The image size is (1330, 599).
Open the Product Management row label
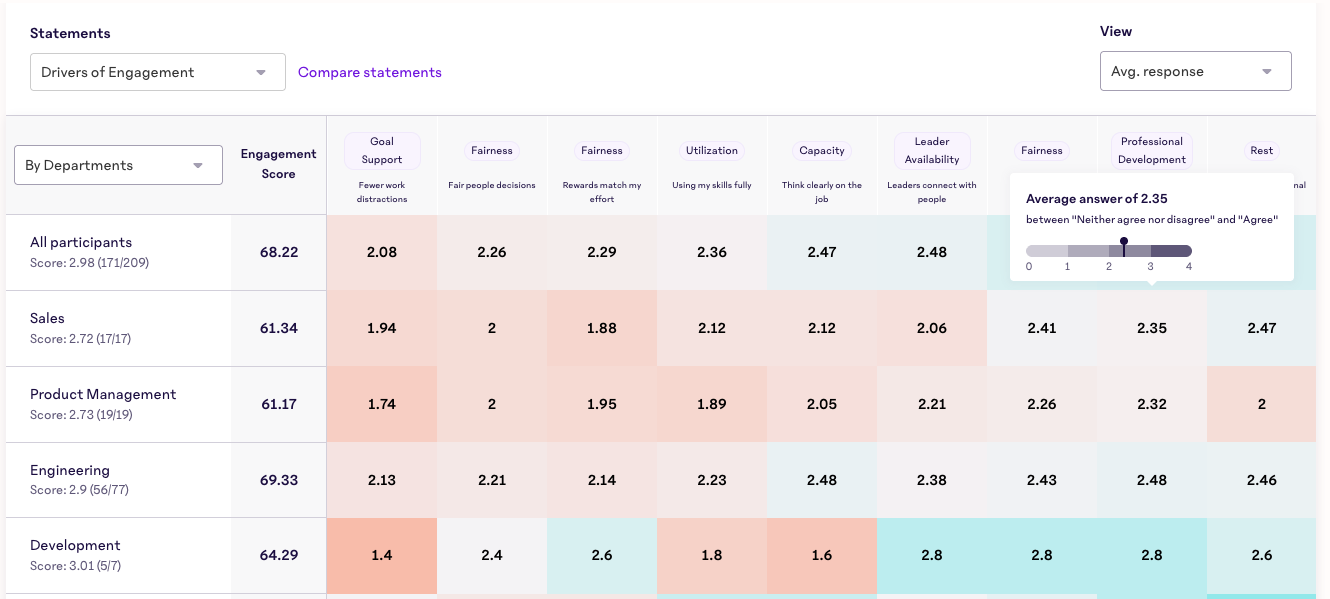pos(103,394)
